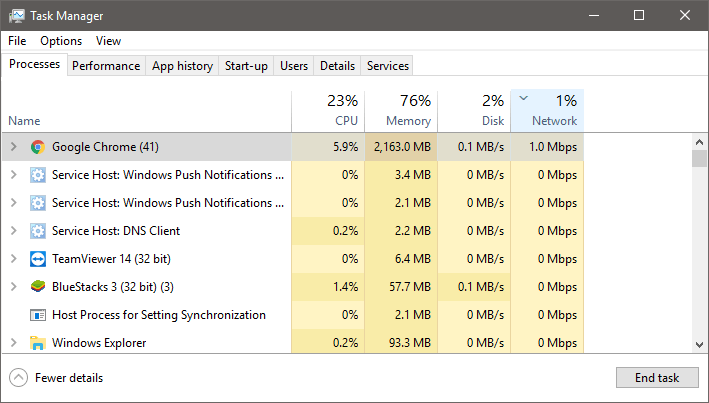Minimize the Task Manager window
This screenshot has height=403, width=709.
tap(594, 15)
